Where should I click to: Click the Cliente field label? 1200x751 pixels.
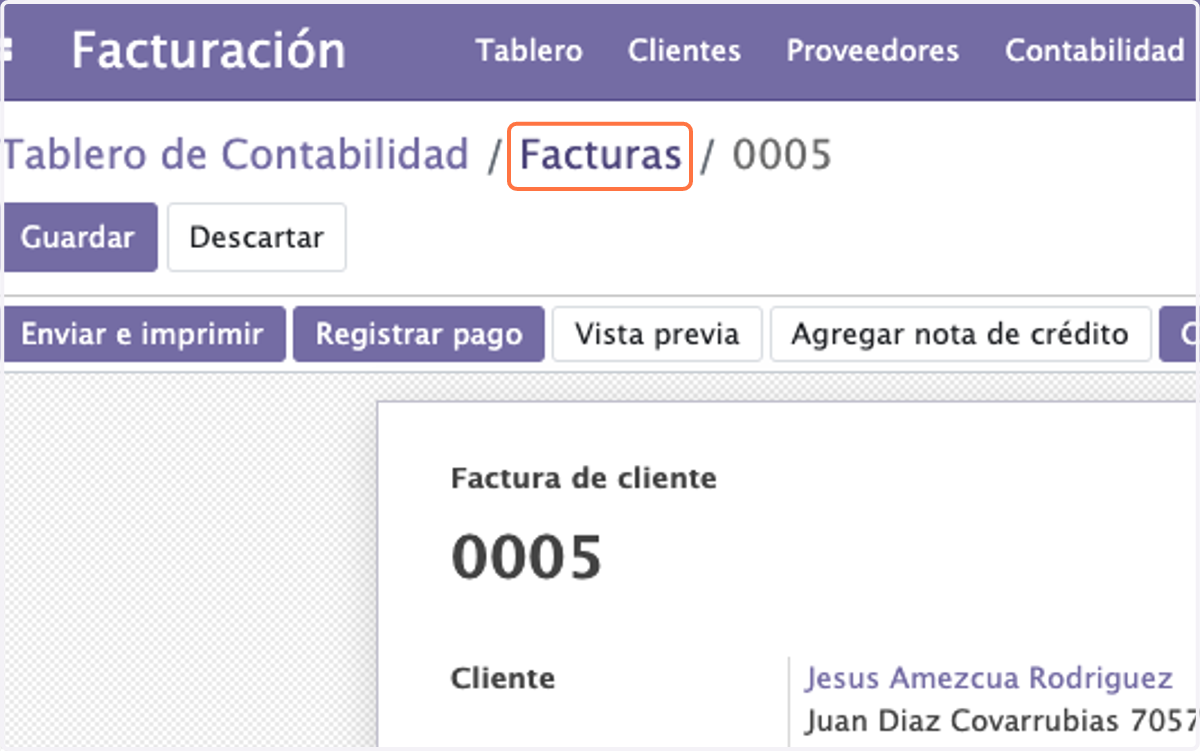tap(503, 678)
